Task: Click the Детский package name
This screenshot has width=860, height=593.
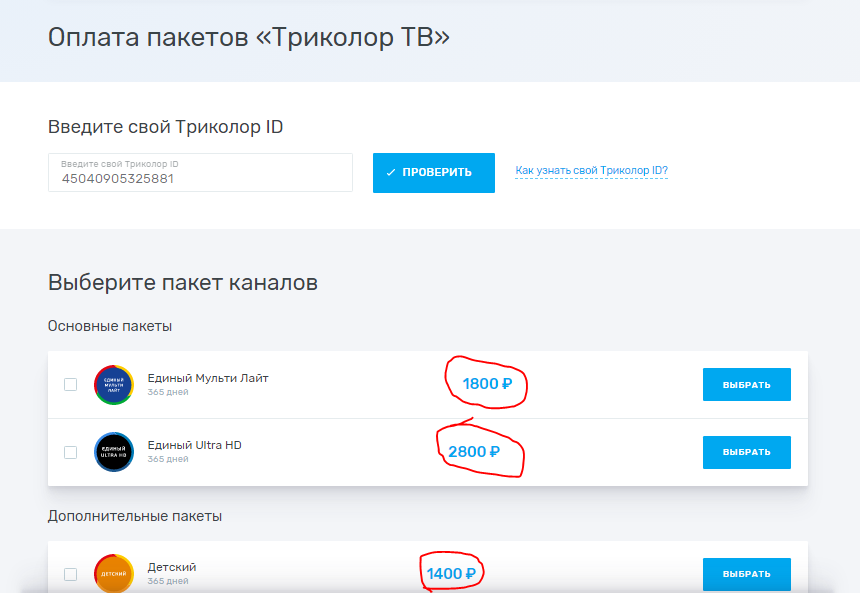Action: [x=172, y=567]
